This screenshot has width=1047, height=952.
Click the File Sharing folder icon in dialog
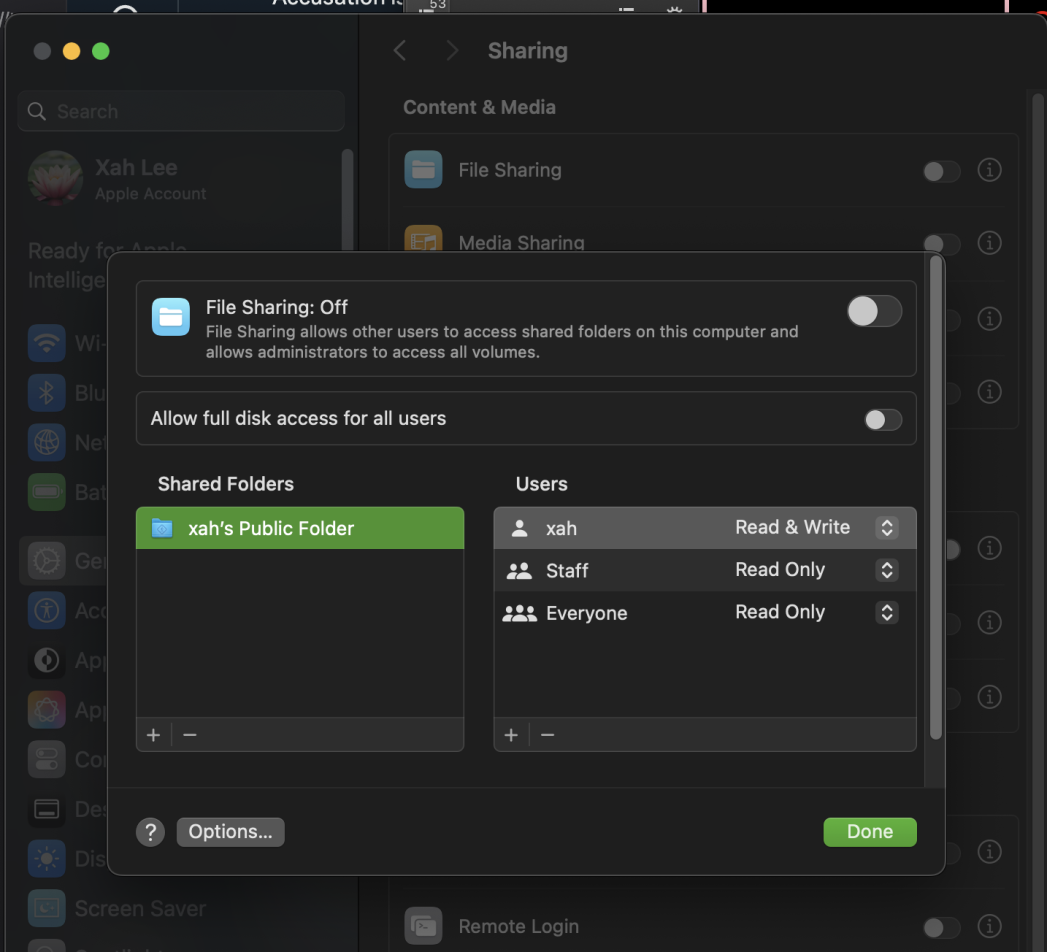pos(171,317)
